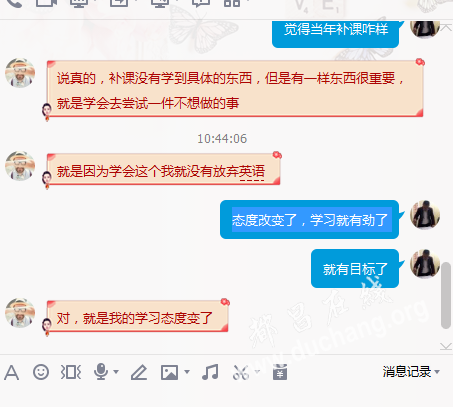Open the emoji smiley picker
This screenshot has height=407, width=453.
41,372
